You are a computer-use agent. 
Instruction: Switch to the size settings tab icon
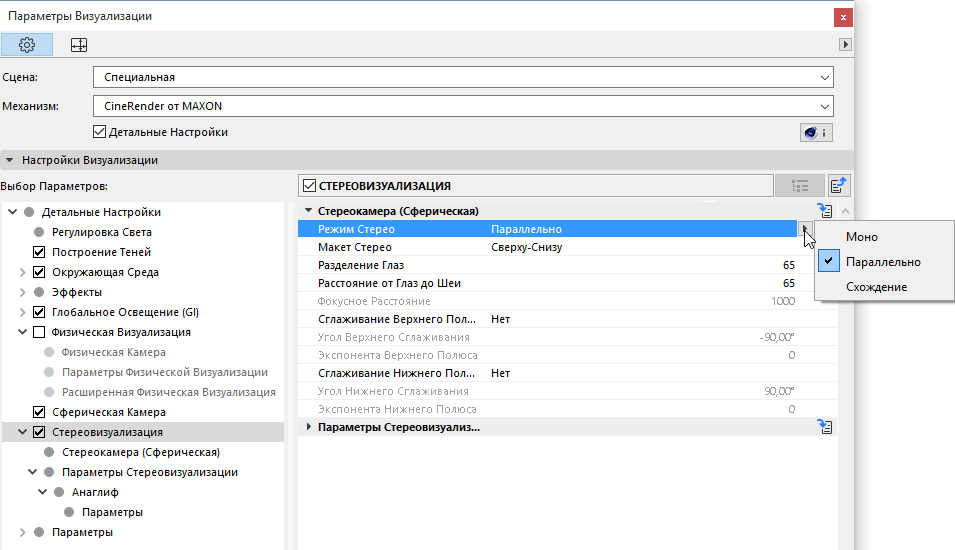(79, 45)
